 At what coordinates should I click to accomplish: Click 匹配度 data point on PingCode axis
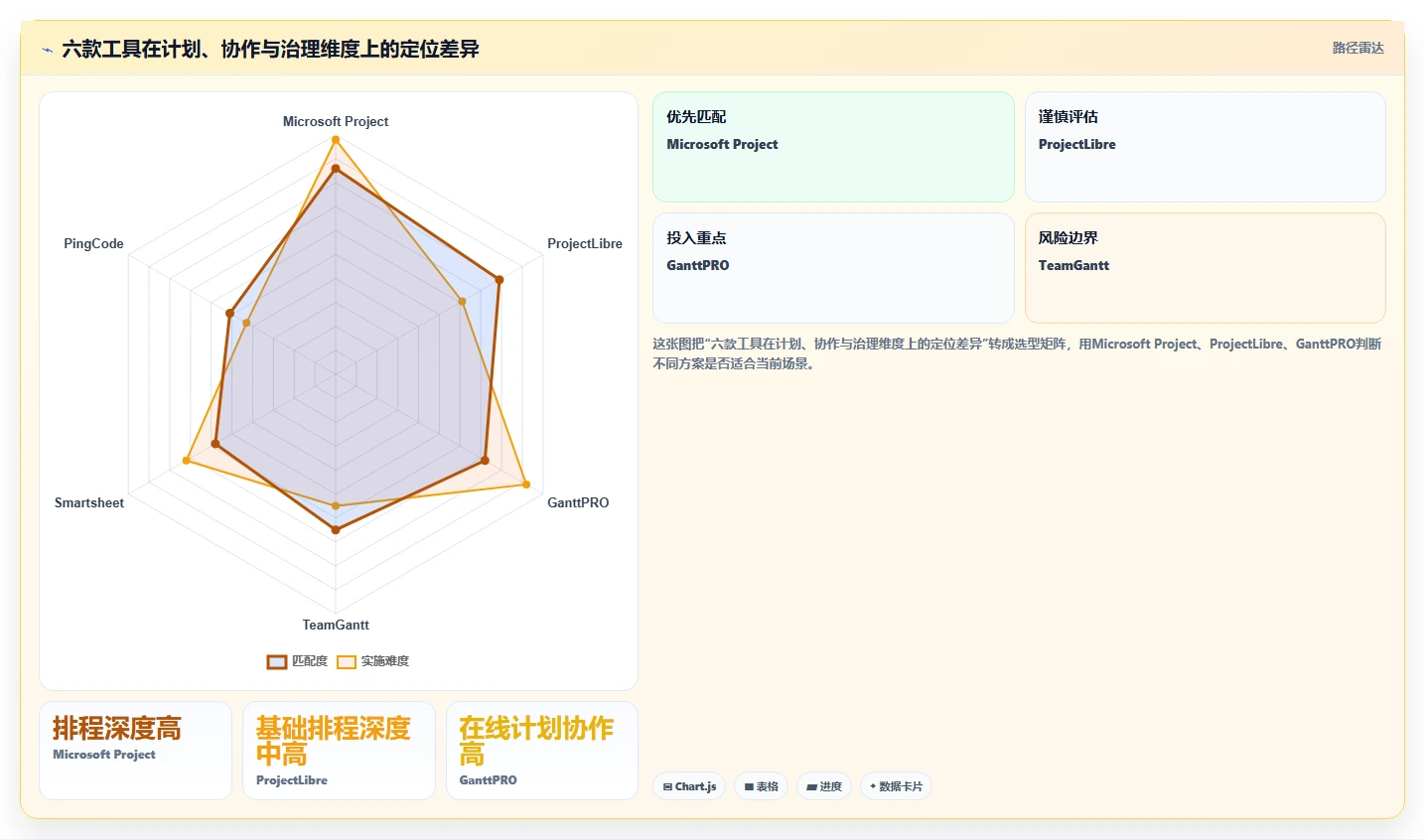pos(229,314)
